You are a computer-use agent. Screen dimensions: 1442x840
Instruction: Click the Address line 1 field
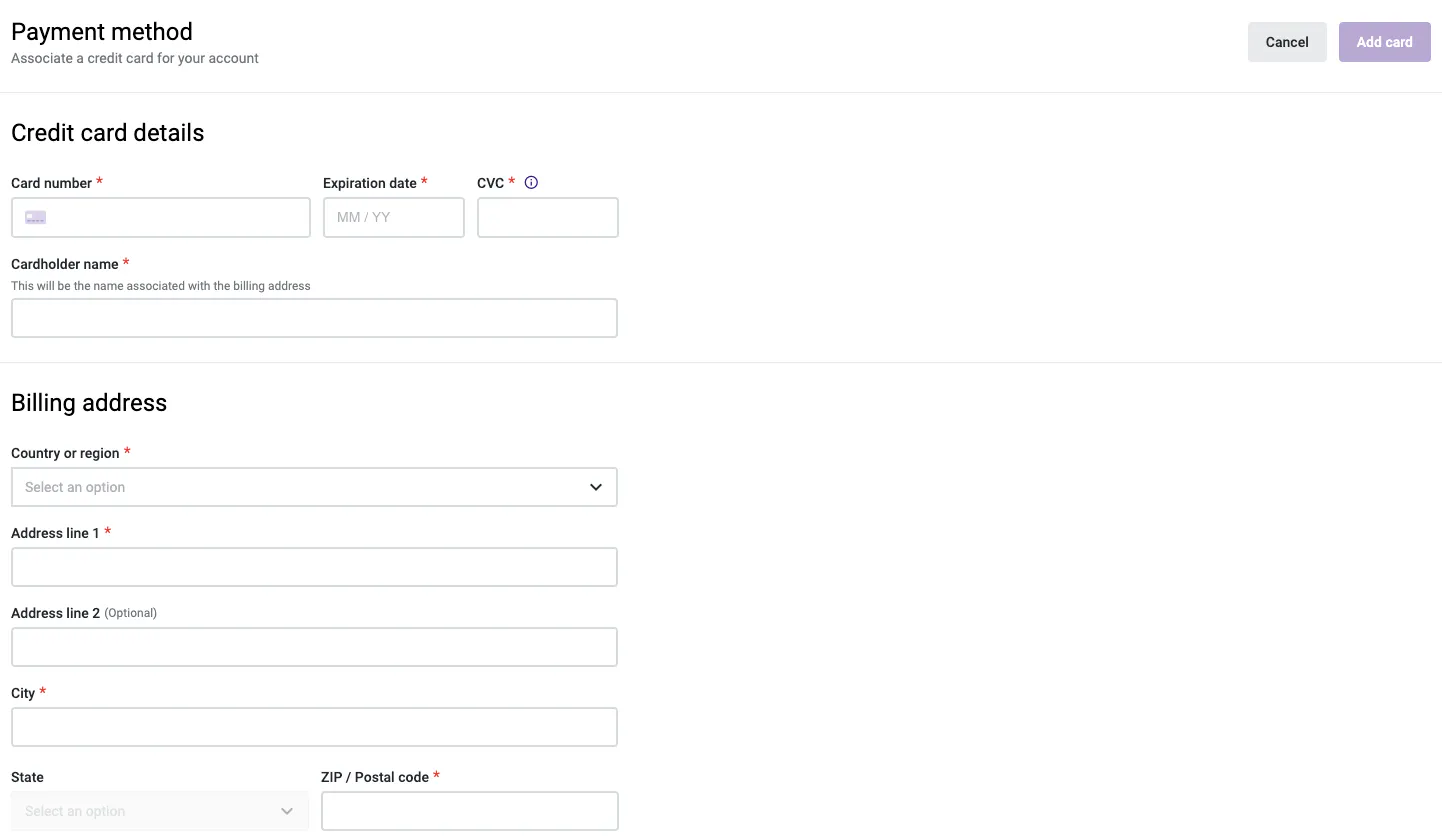pos(314,567)
